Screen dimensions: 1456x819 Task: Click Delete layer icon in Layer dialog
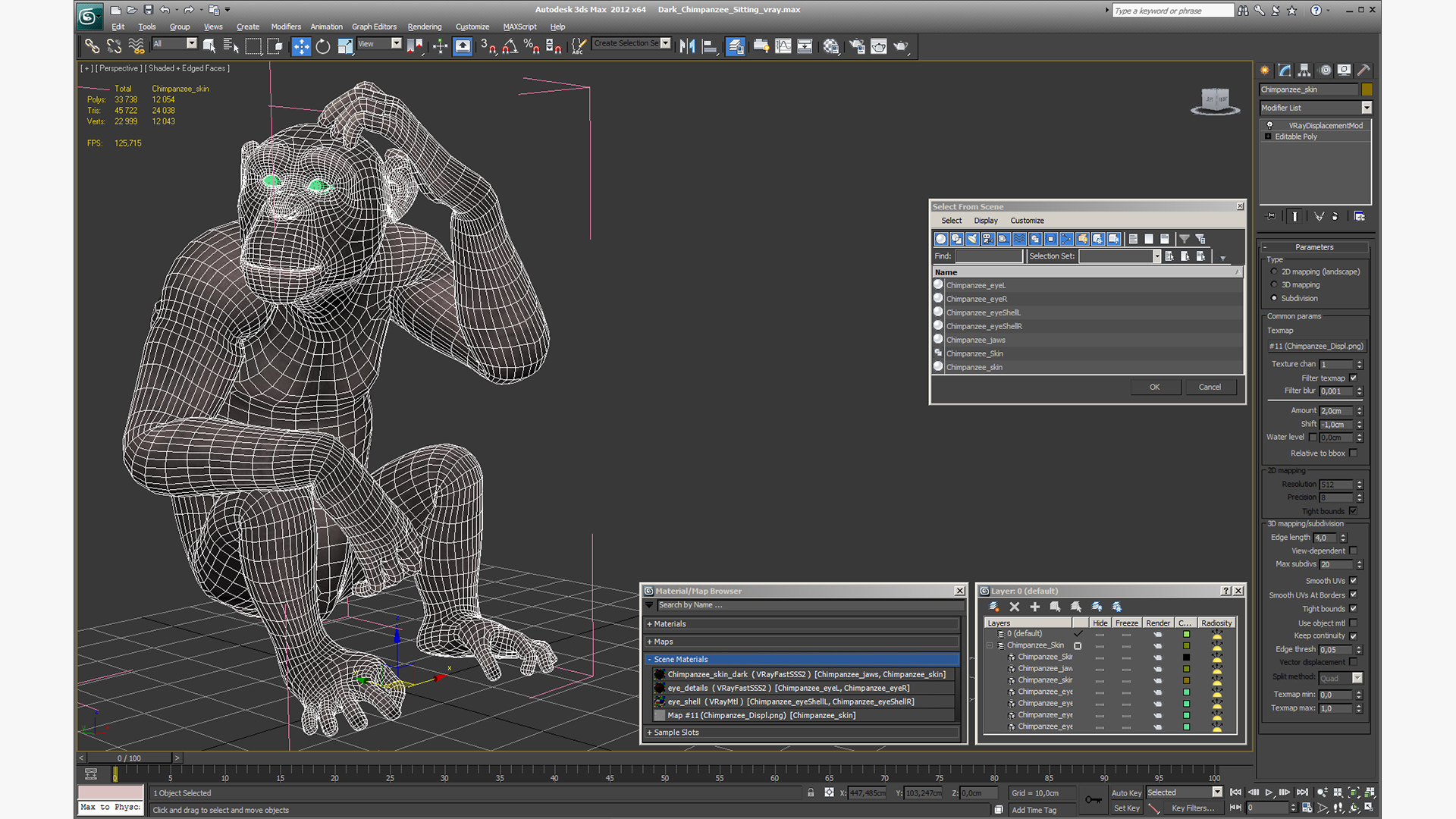point(1015,607)
